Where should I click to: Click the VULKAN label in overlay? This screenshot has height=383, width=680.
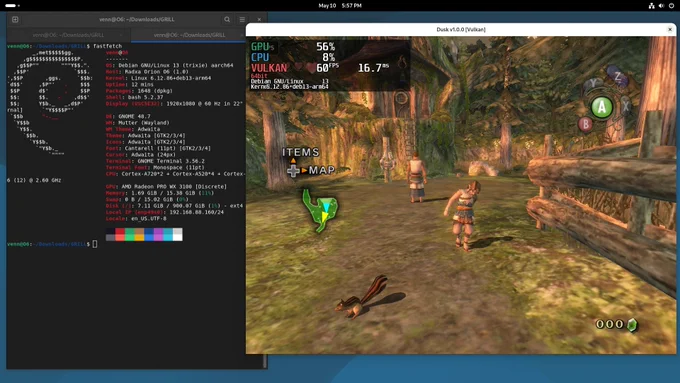pos(269,68)
